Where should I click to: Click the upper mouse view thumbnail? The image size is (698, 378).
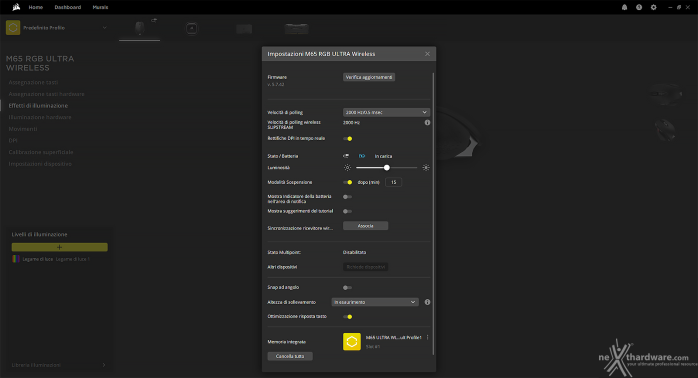pos(665,93)
